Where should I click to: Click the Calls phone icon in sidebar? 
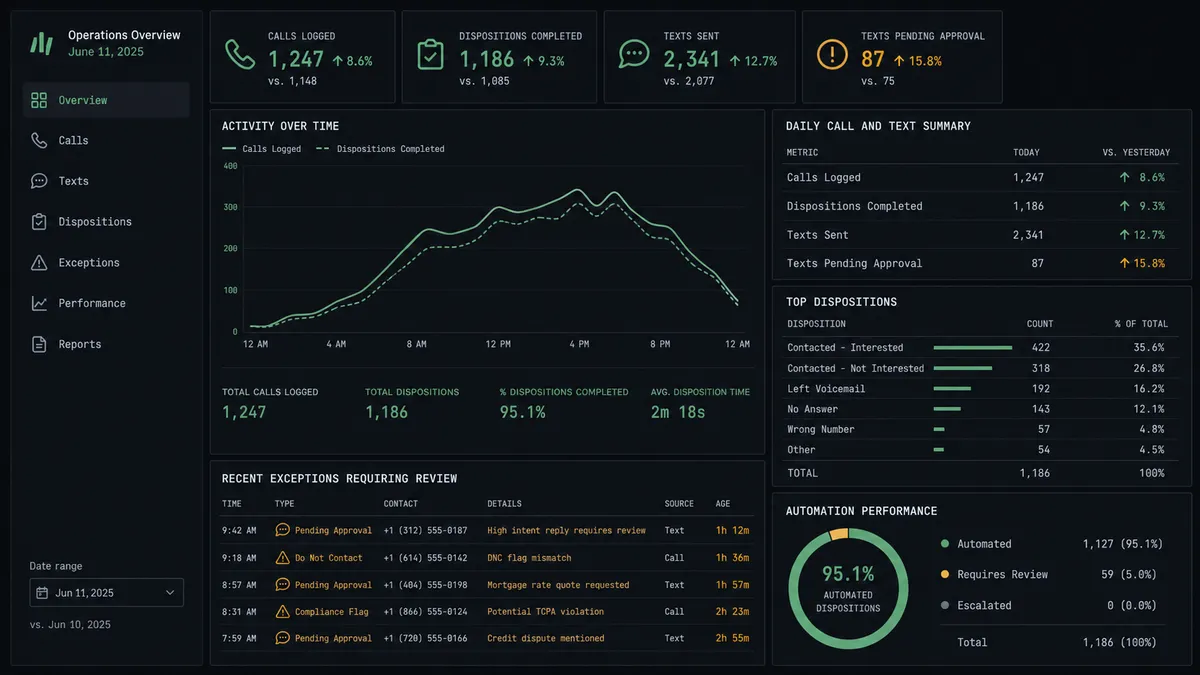39,141
